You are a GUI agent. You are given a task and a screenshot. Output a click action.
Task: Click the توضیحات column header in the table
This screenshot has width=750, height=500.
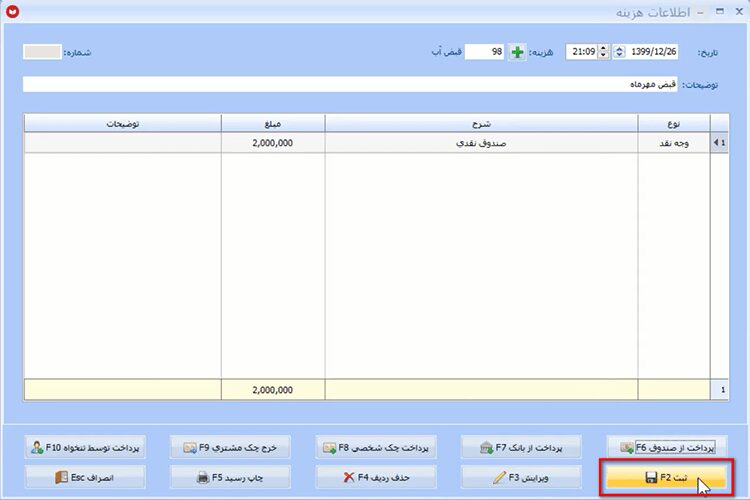(x=122, y=123)
